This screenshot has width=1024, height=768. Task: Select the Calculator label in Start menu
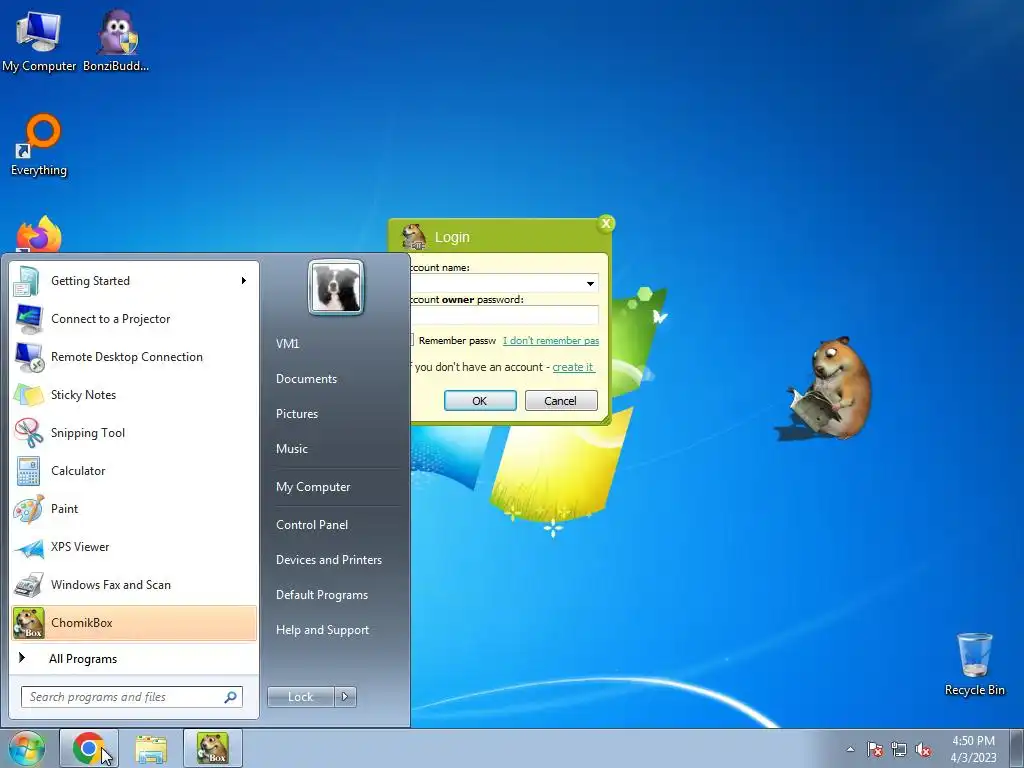coord(78,471)
